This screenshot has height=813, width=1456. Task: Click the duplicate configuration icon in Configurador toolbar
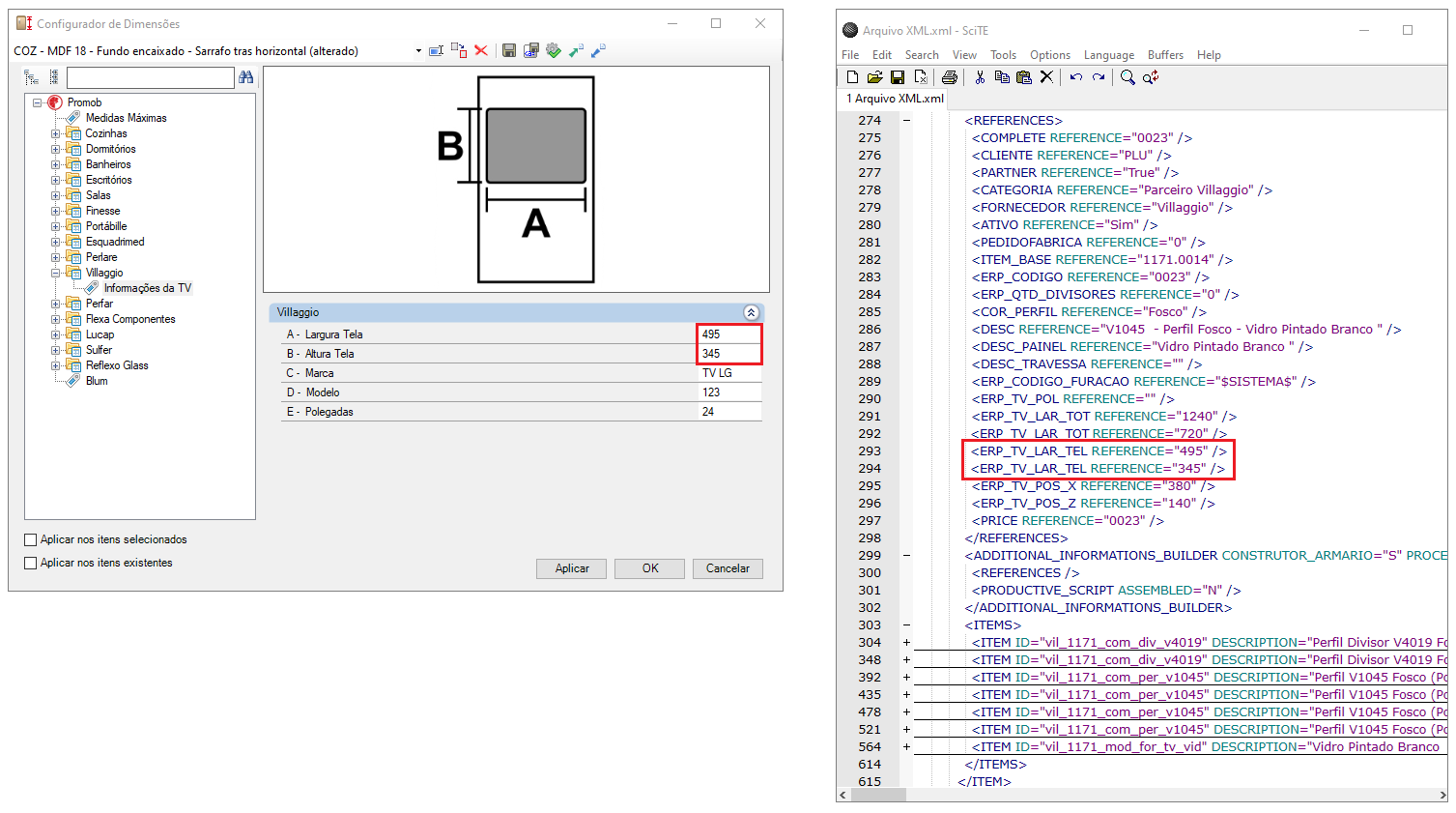(459, 50)
